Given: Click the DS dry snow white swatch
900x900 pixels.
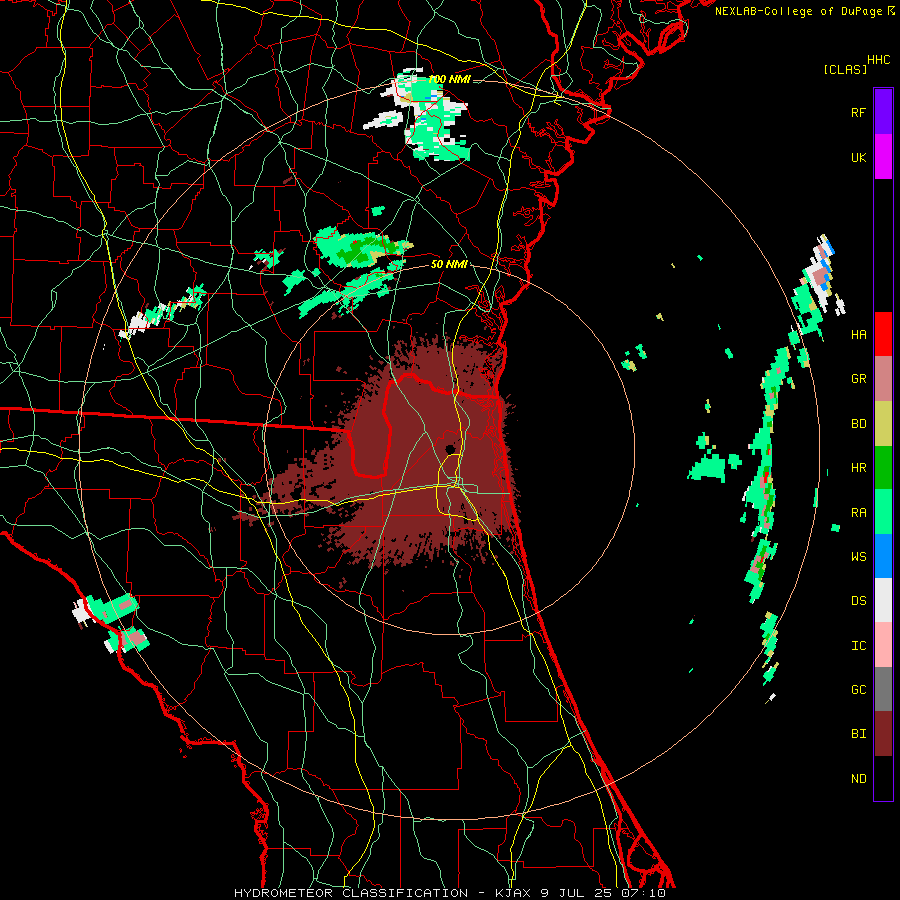Looking at the screenshot, I should [x=883, y=600].
